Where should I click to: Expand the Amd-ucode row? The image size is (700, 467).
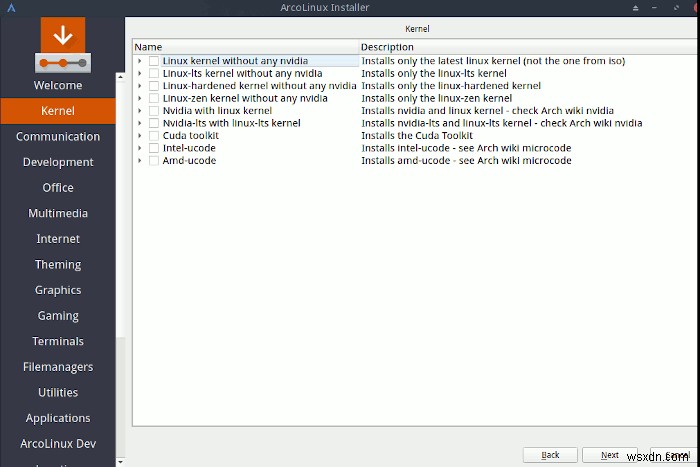point(140,161)
